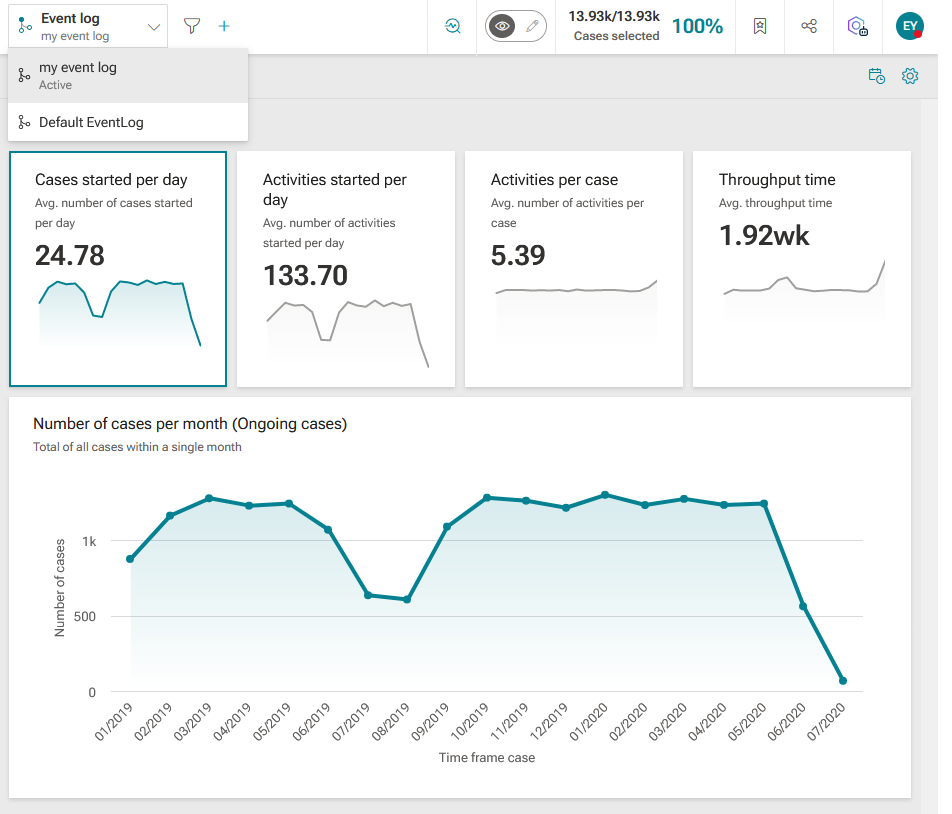Select Activities per case card

574,269
